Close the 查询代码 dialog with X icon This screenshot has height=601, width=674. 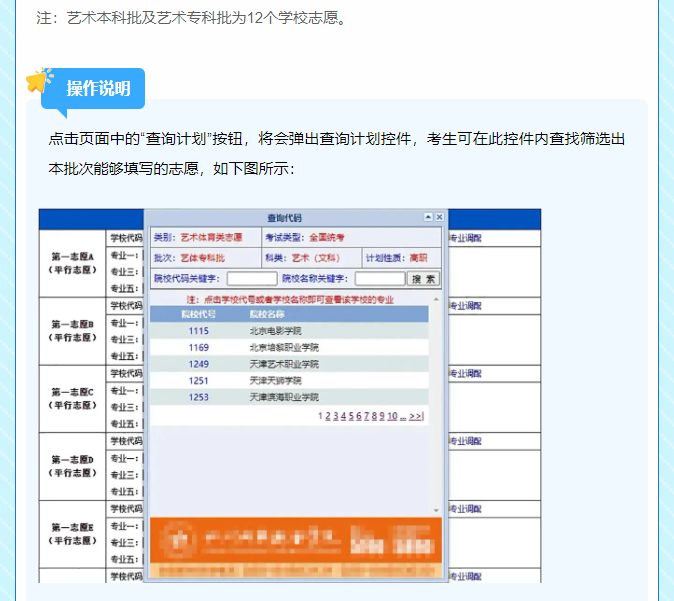439,217
